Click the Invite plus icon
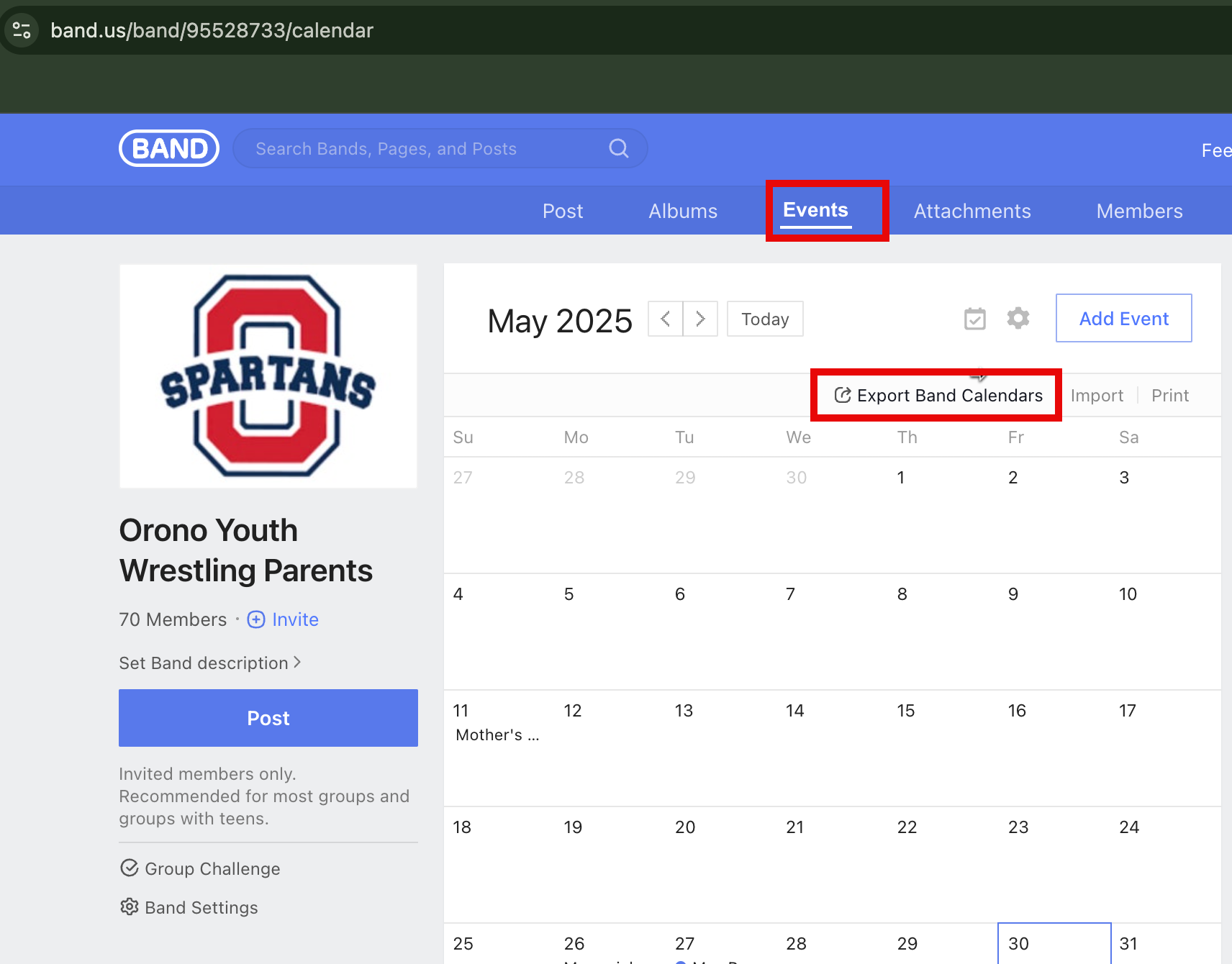1232x964 pixels. (x=256, y=619)
